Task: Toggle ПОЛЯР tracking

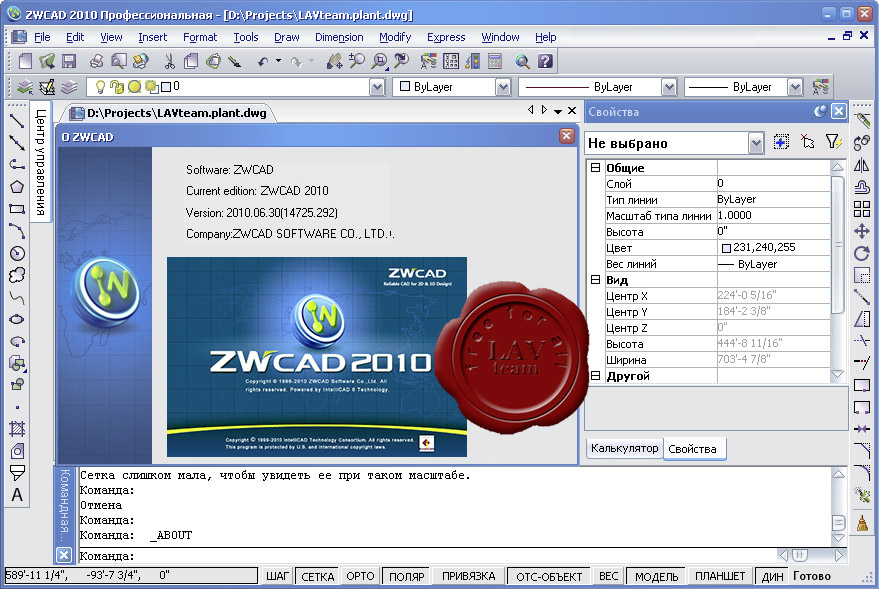Action: click(407, 576)
